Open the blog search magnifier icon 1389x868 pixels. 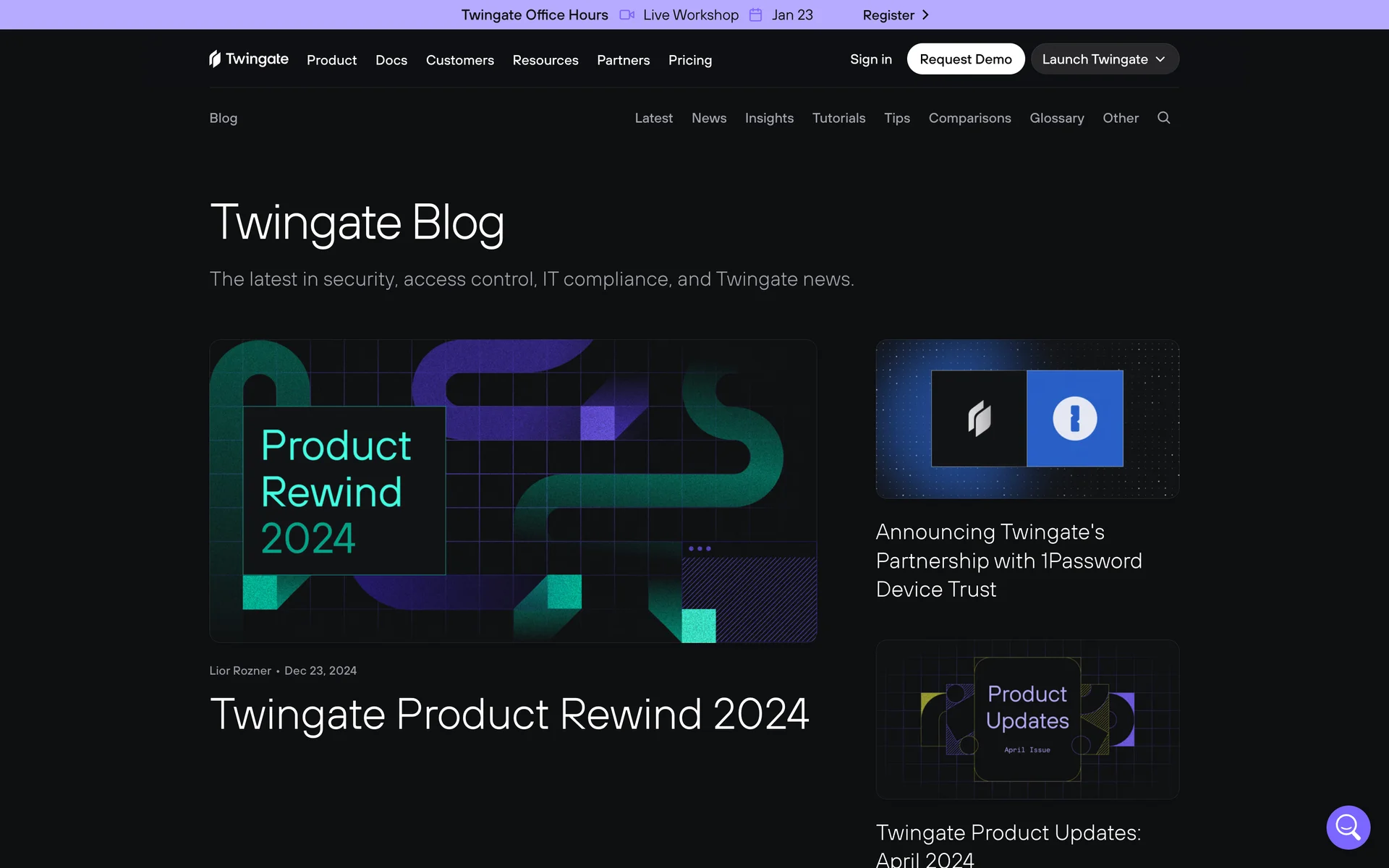pyautogui.click(x=1163, y=118)
